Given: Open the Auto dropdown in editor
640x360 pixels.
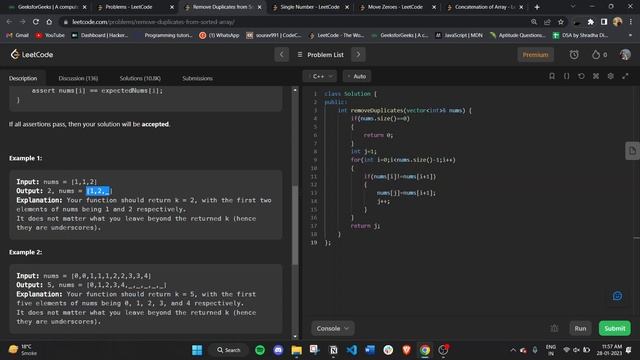Looking at the screenshot, I should pyautogui.click(x=357, y=76).
